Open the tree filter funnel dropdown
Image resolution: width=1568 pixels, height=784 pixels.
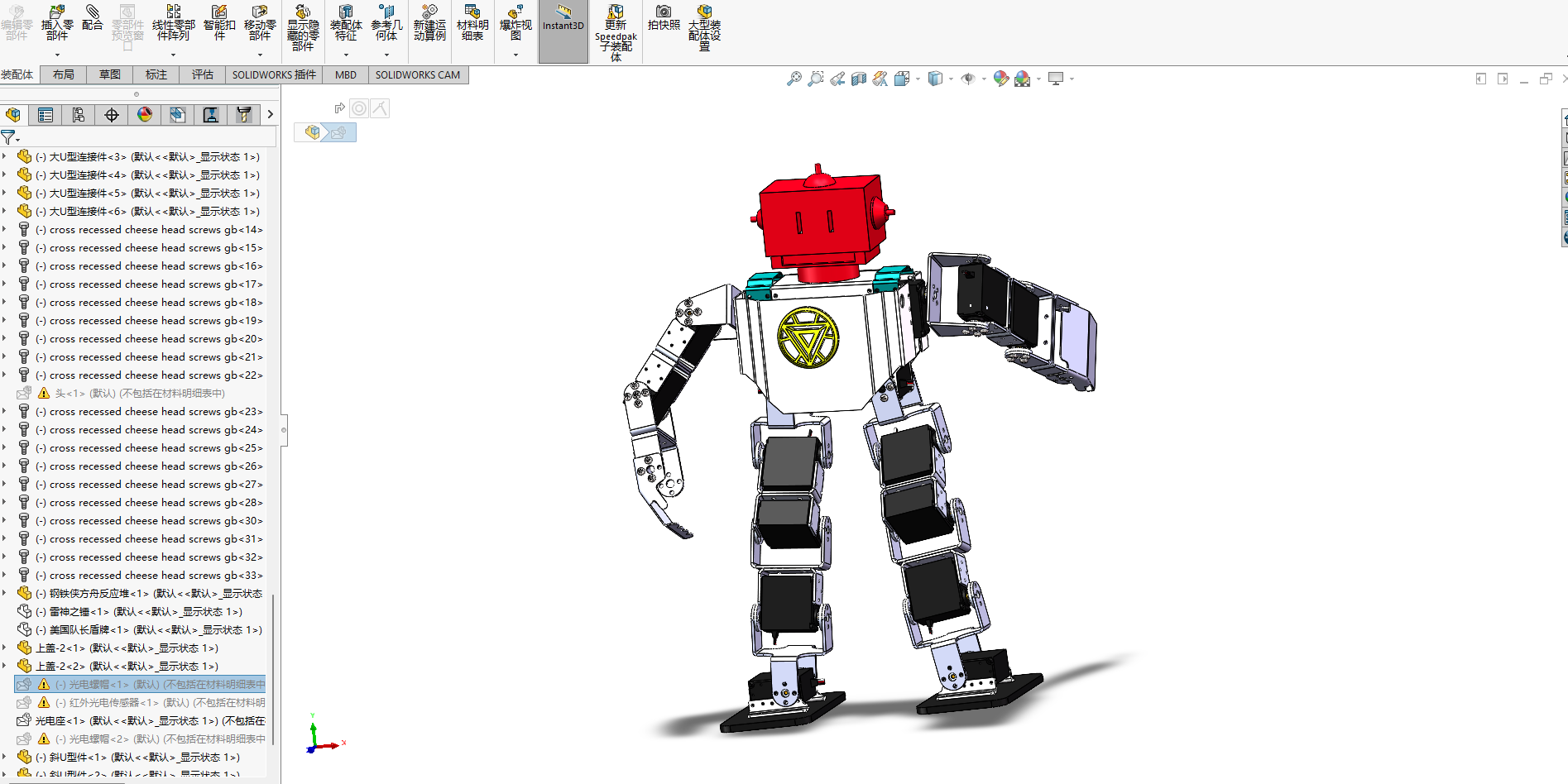coord(10,137)
